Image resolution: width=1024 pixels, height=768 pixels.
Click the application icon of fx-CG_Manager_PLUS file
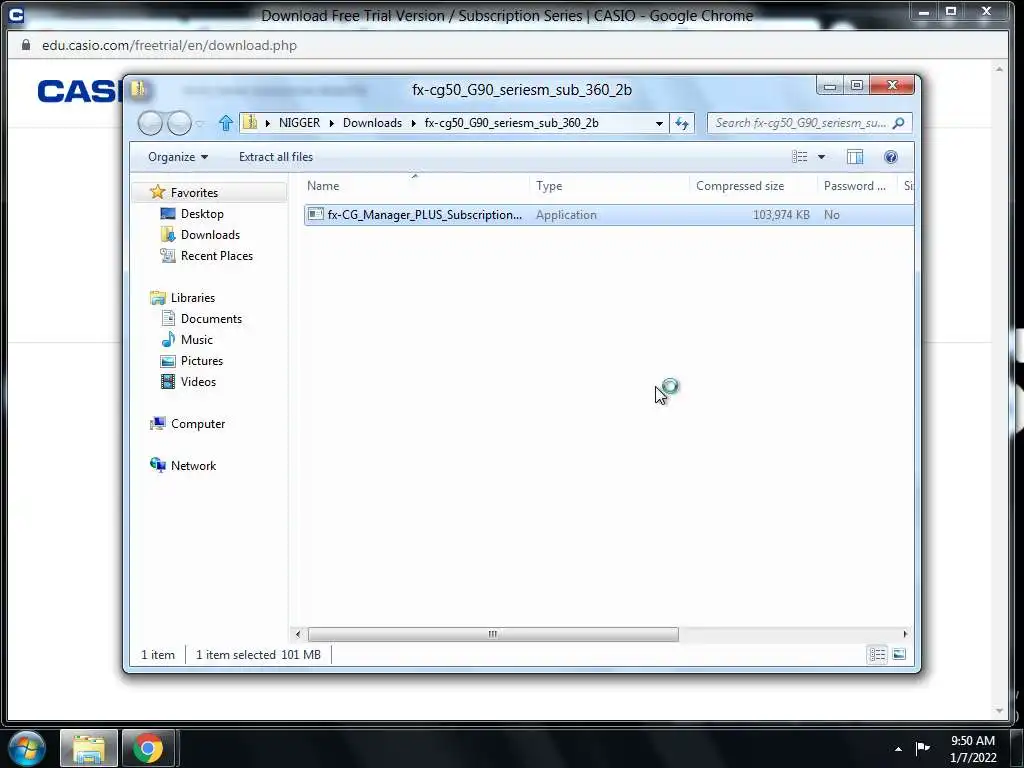[x=316, y=214]
